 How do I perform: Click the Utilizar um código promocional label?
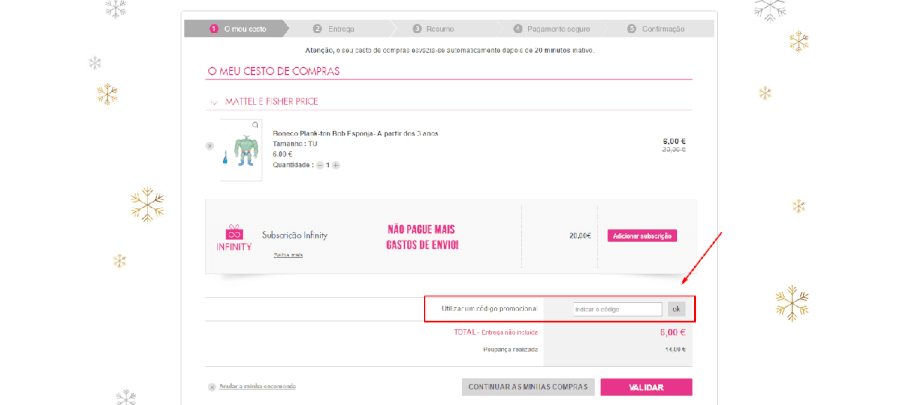click(x=490, y=309)
